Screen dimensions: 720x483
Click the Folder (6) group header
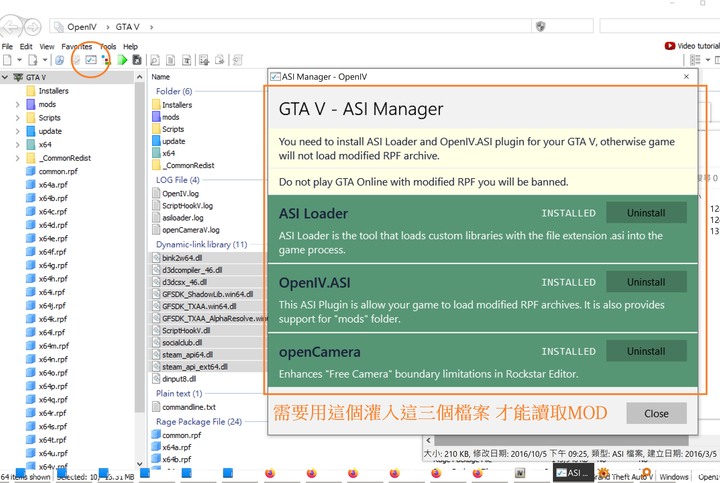point(174,91)
